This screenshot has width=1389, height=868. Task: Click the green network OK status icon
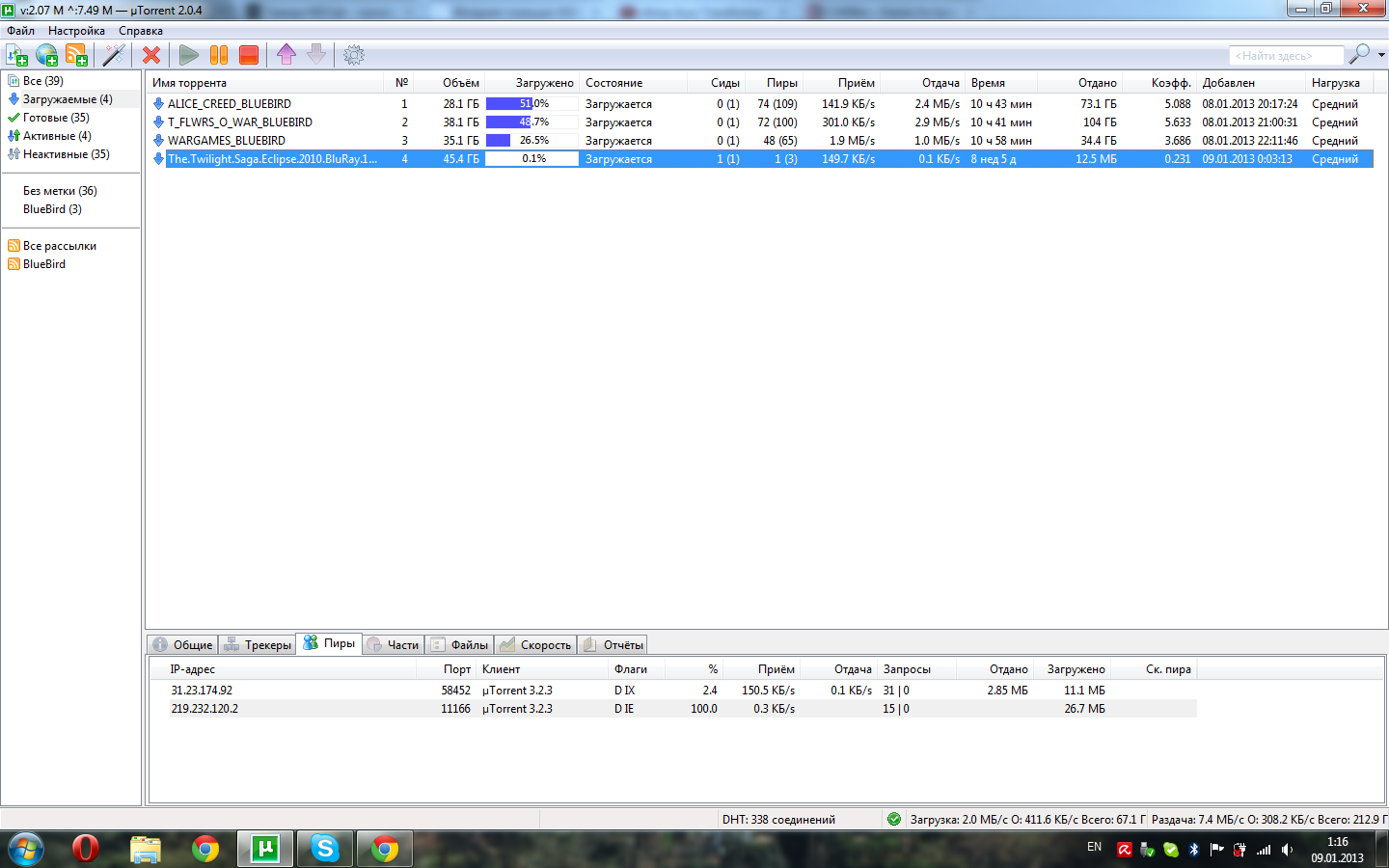[894, 820]
